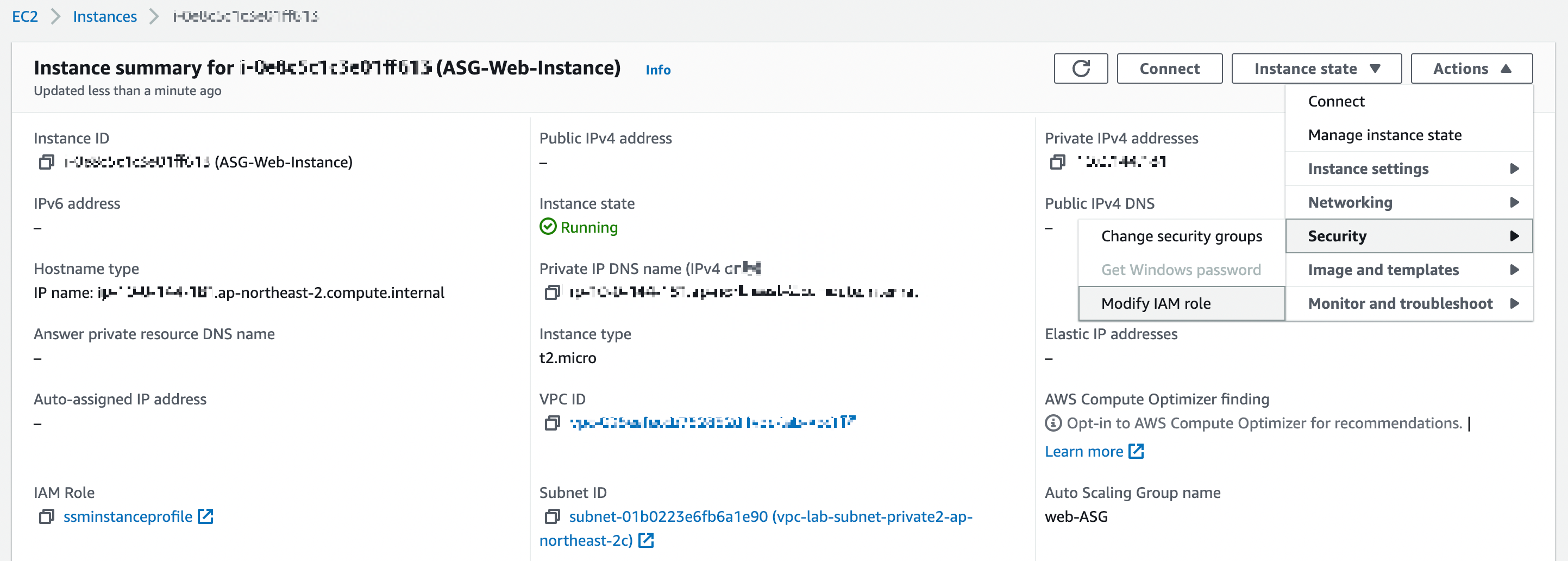Copy the Subnet ID using copy icon

point(552,516)
